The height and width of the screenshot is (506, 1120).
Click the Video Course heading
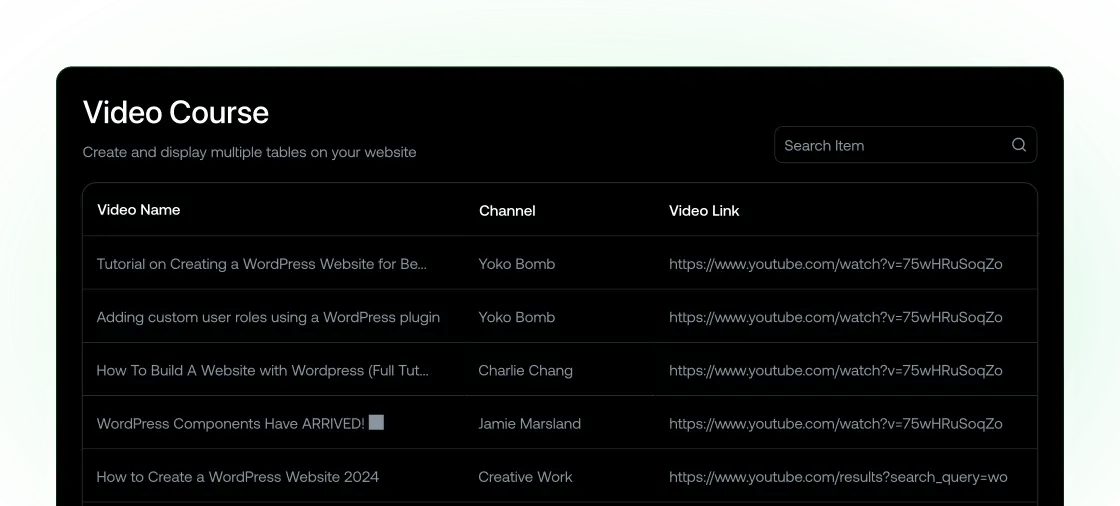176,112
